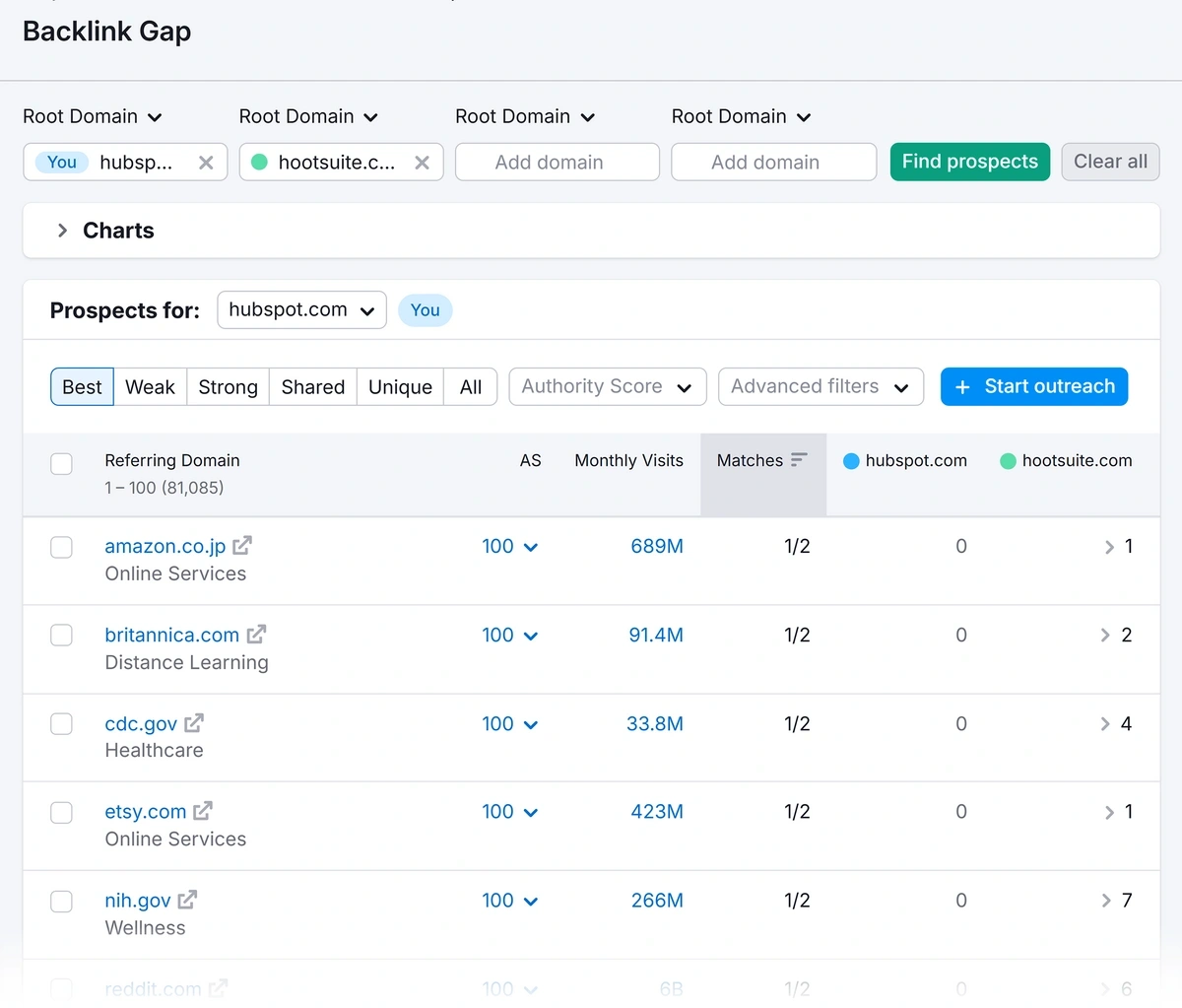Click the empty Add domain input field
This screenshot has height=1008, width=1182.
click(557, 162)
